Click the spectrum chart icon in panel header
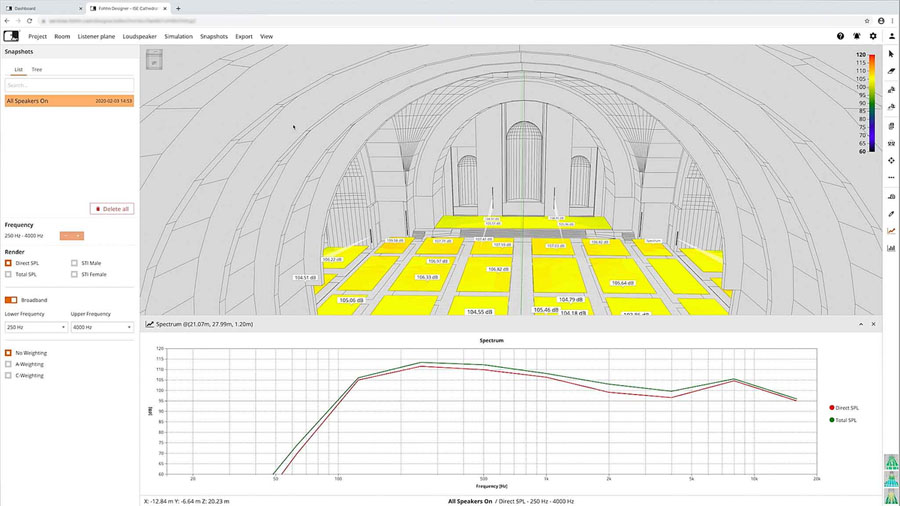This screenshot has width=900, height=506. tap(149, 324)
